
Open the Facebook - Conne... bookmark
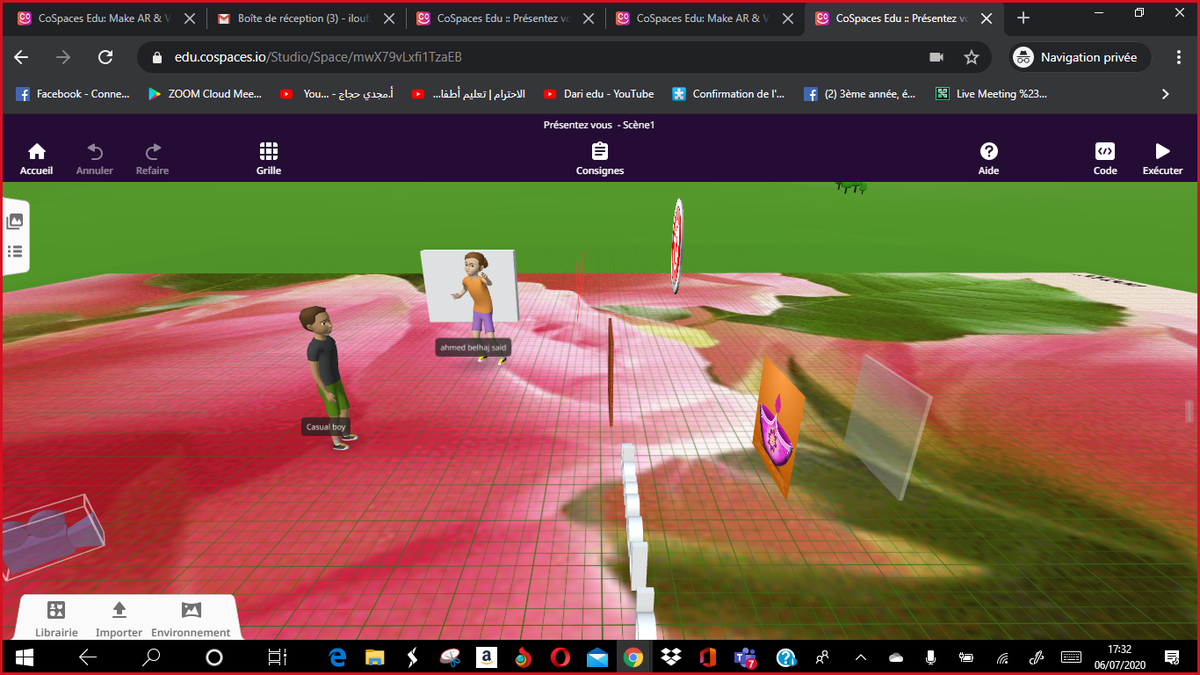(x=73, y=94)
